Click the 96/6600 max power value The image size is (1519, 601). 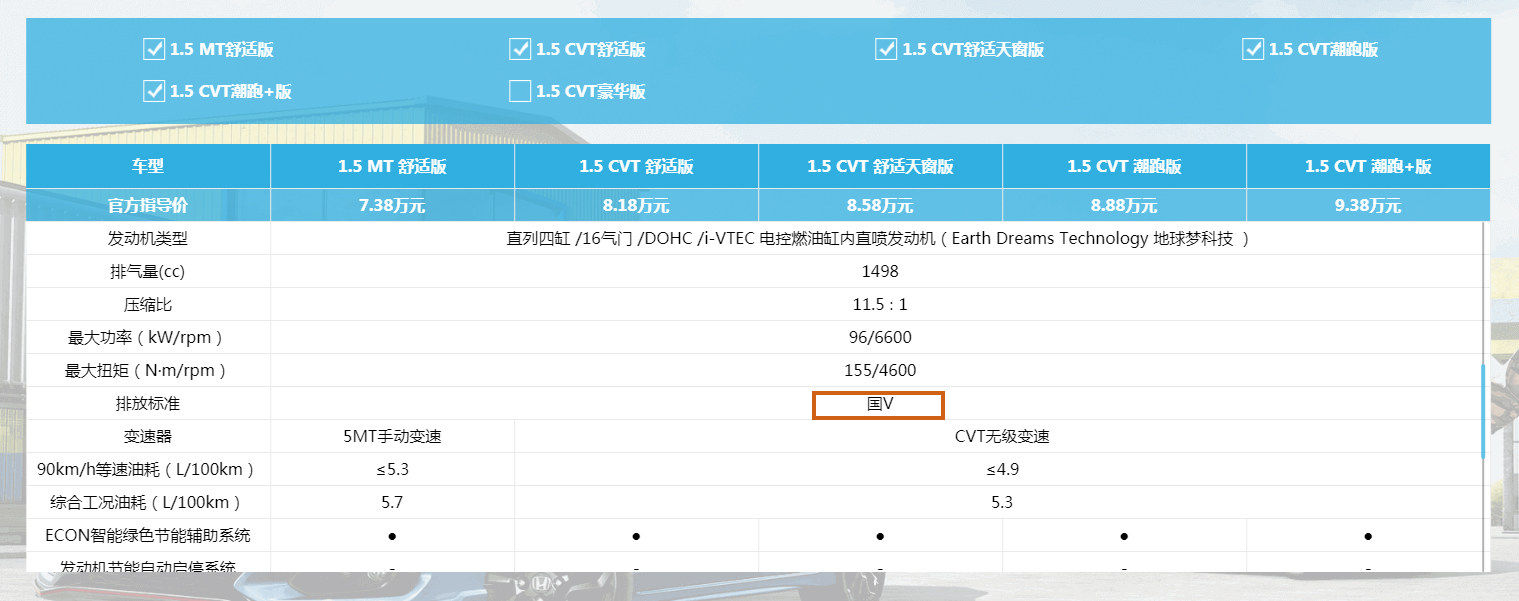[x=879, y=338]
